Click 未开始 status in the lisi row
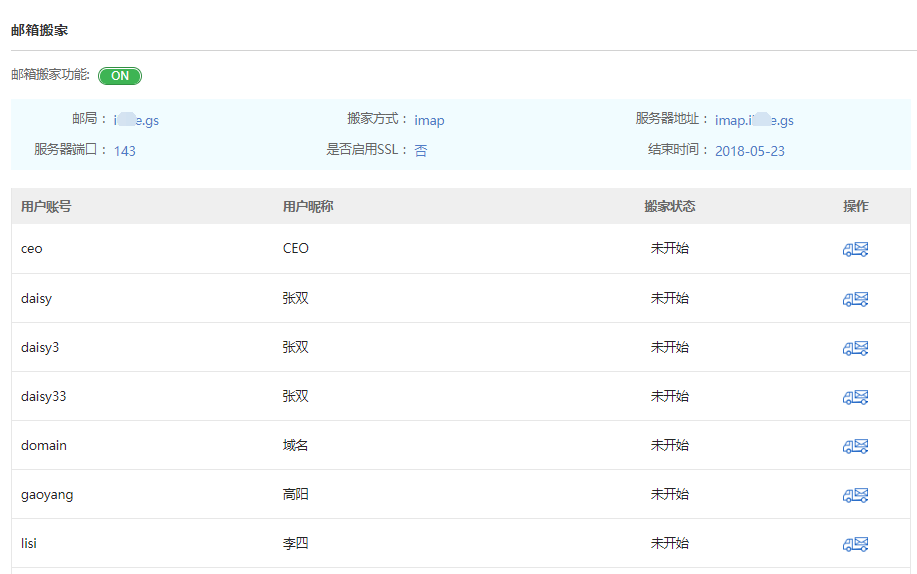The width and height of the screenshot is (917, 574). (x=669, y=543)
